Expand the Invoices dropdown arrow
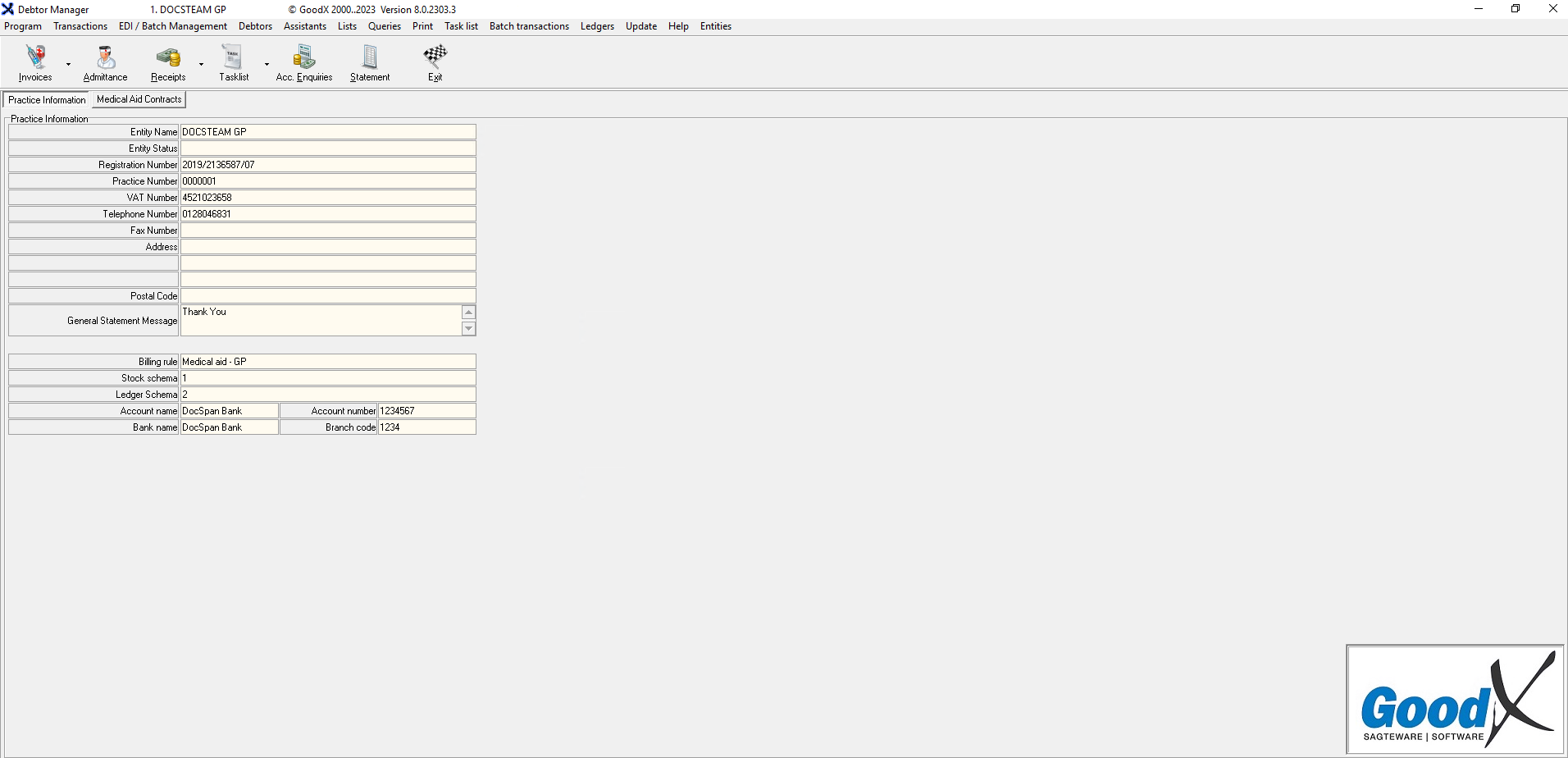This screenshot has height=758, width=1568. click(68, 64)
